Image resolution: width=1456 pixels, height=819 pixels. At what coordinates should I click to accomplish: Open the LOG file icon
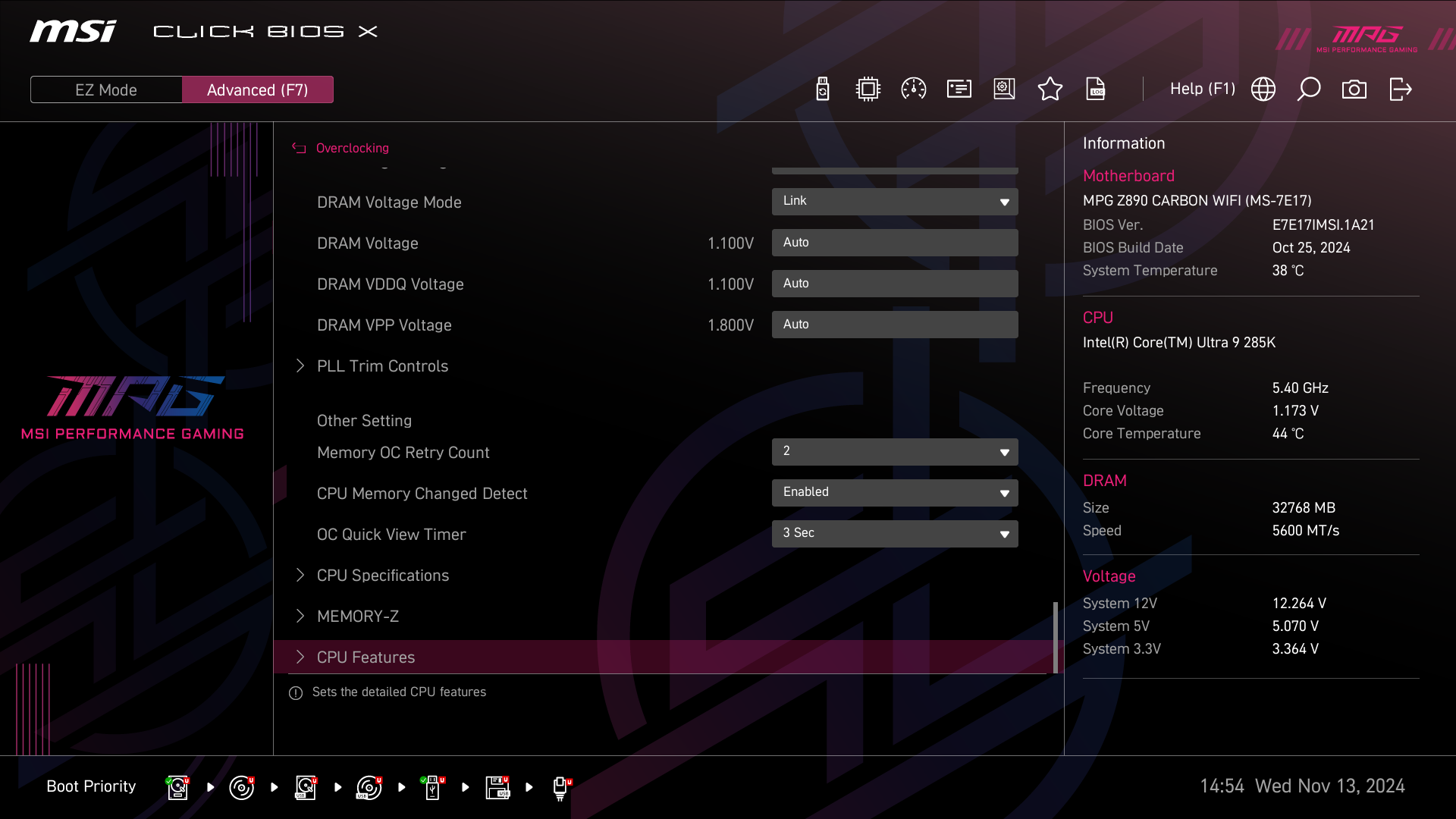pyautogui.click(x=1096, y=89)
